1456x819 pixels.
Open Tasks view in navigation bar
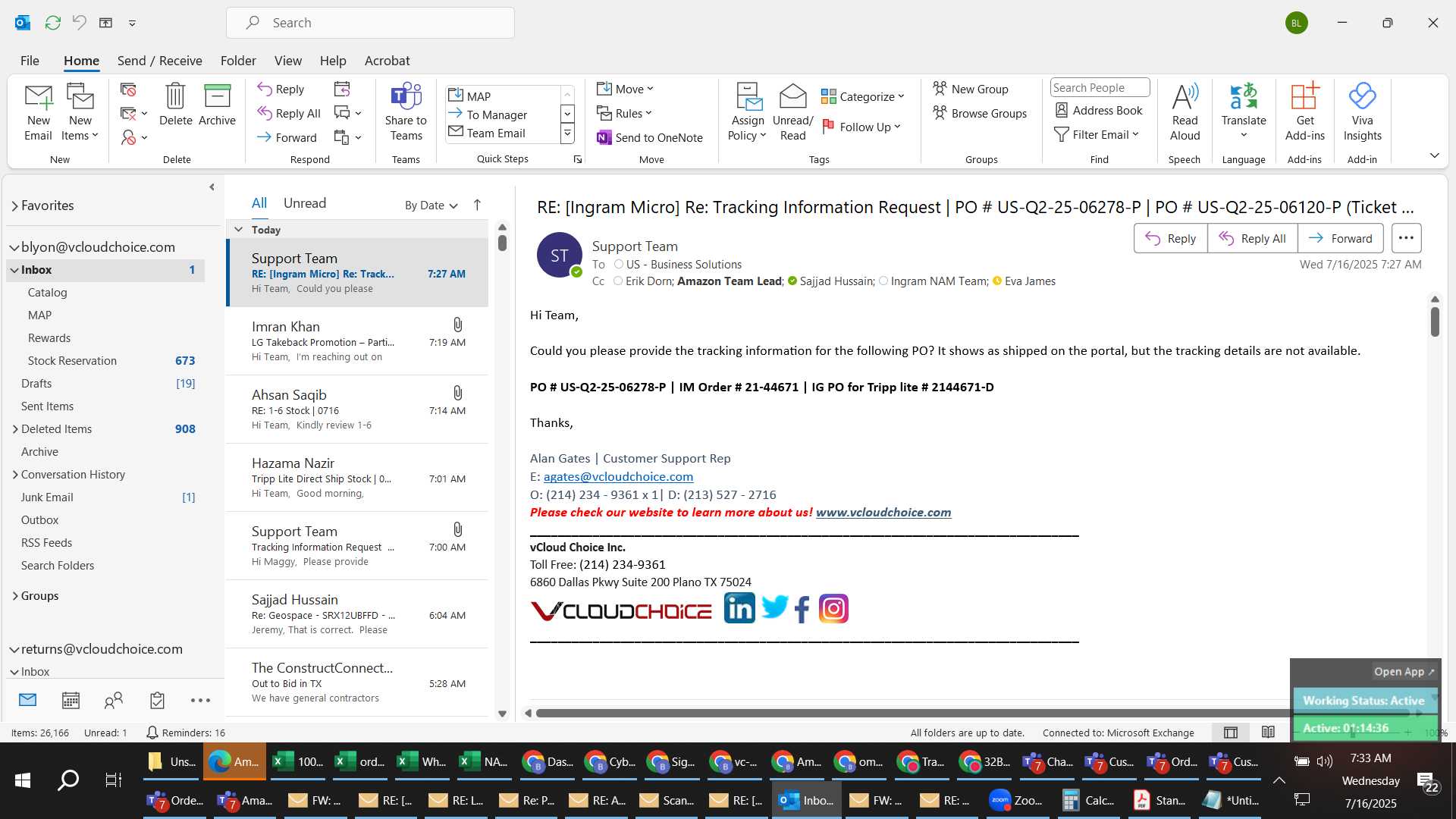coord(157,700)
